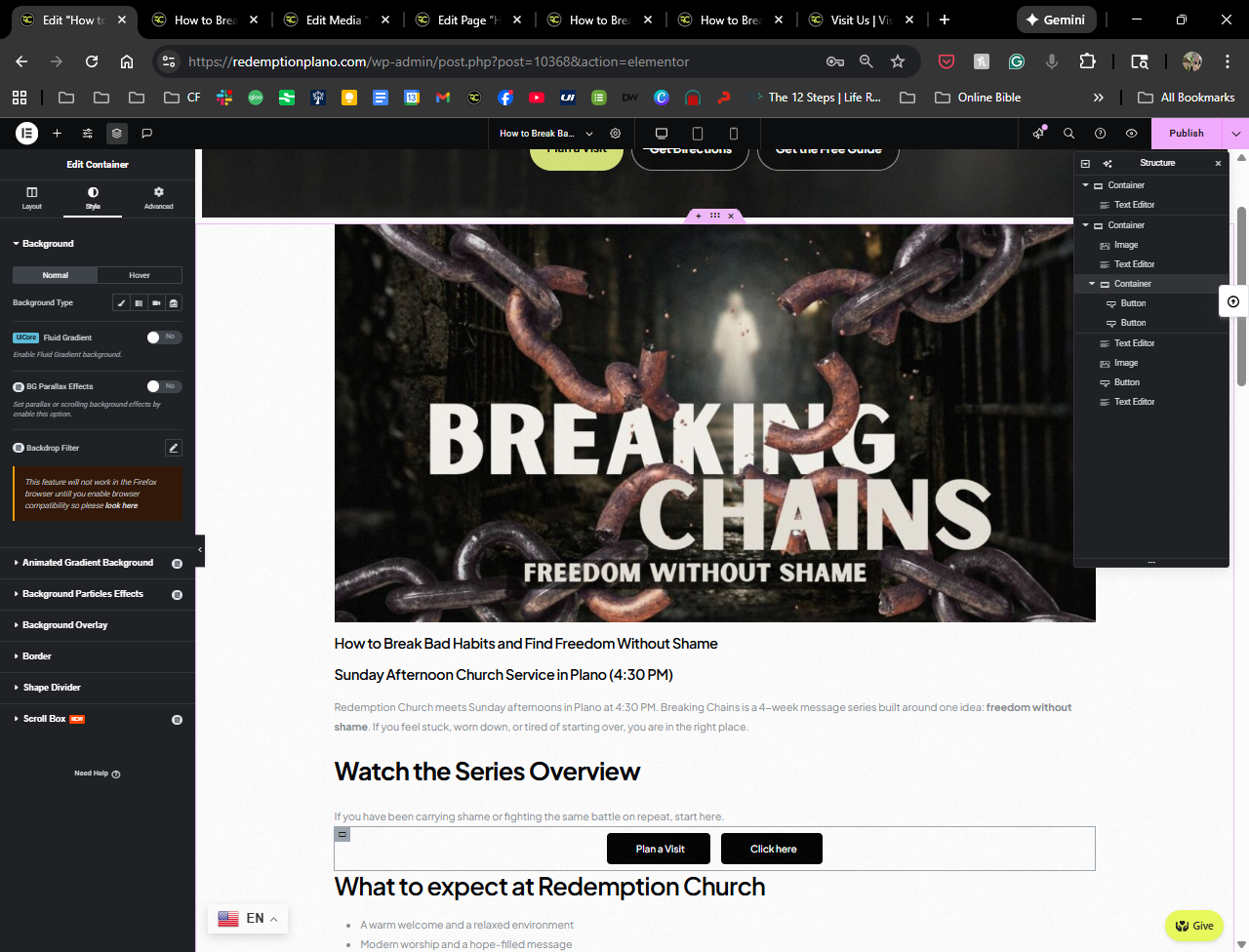Click the Add Element plus icon
1249x952 pixels.
tap(58, 134)
